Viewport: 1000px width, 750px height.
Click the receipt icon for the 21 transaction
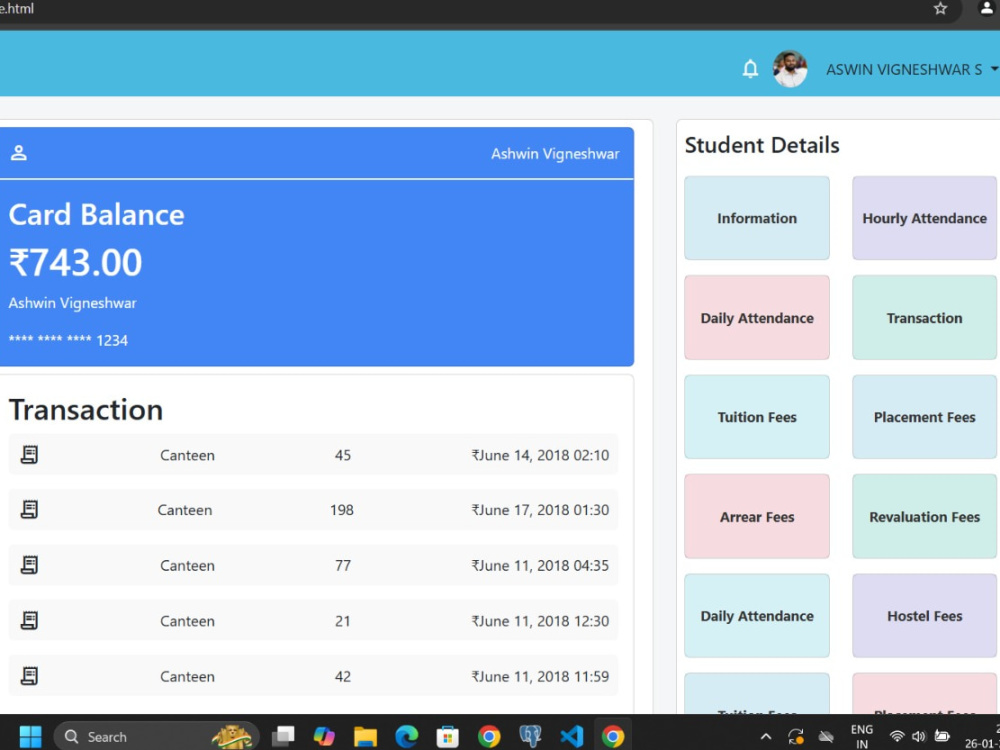(x=29, y=621)
